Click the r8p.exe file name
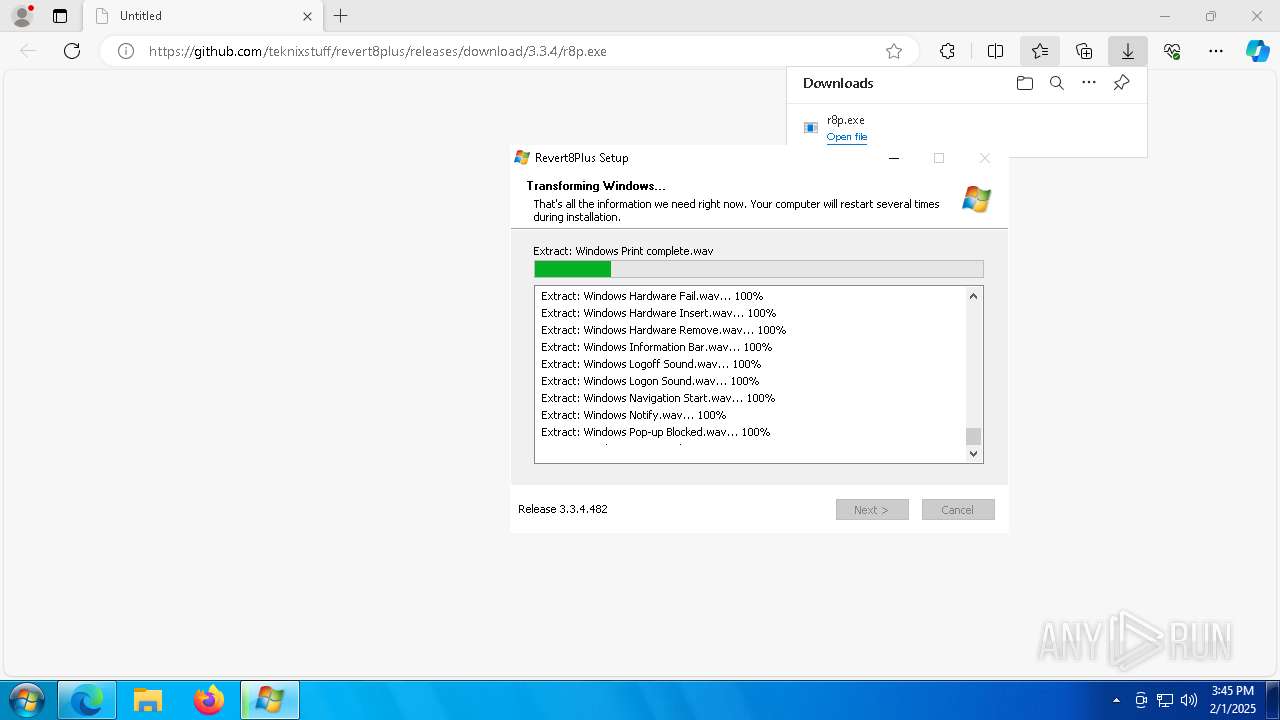The width and height of the screenshot is (1280, 720). click(x=846, y=120)
